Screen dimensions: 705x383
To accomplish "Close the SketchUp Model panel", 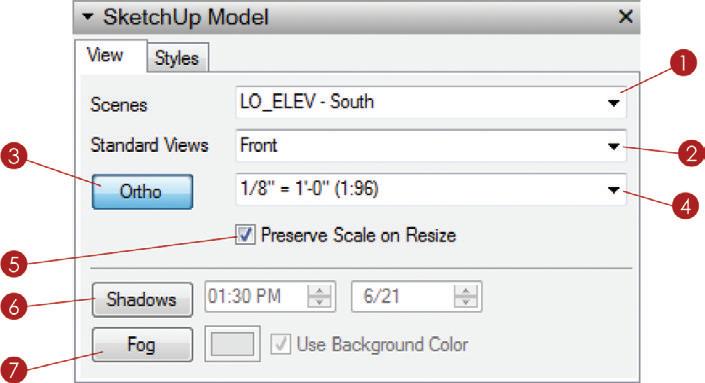I will click(x=625, y=17).
